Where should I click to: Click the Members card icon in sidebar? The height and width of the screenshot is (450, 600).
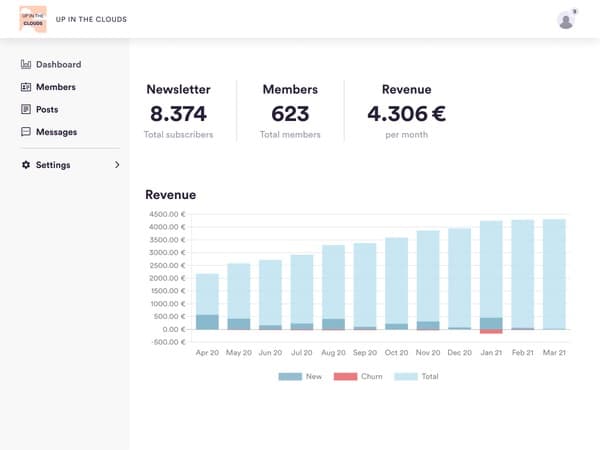26,87
